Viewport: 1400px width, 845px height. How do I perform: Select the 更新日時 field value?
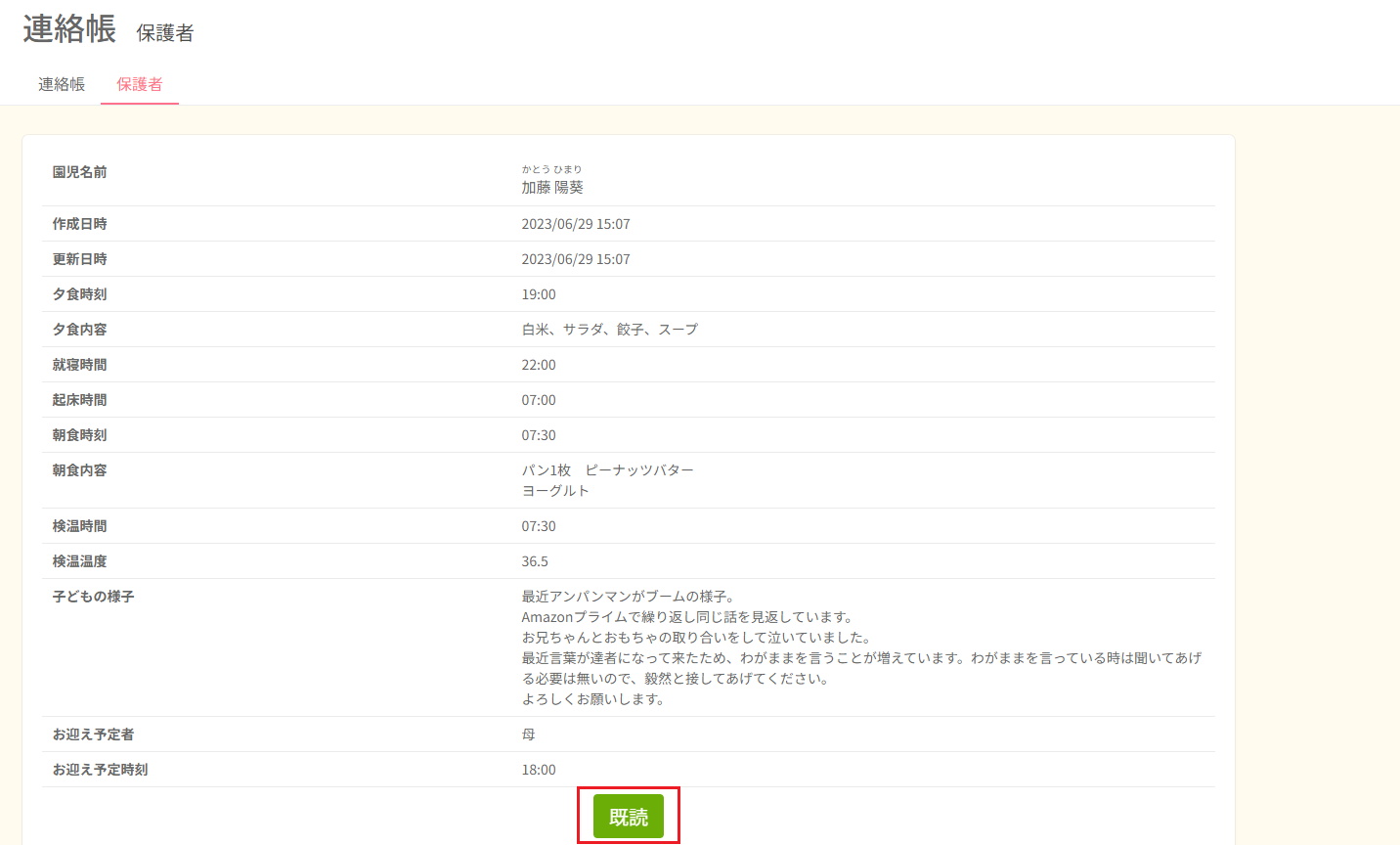pos(576,258)
